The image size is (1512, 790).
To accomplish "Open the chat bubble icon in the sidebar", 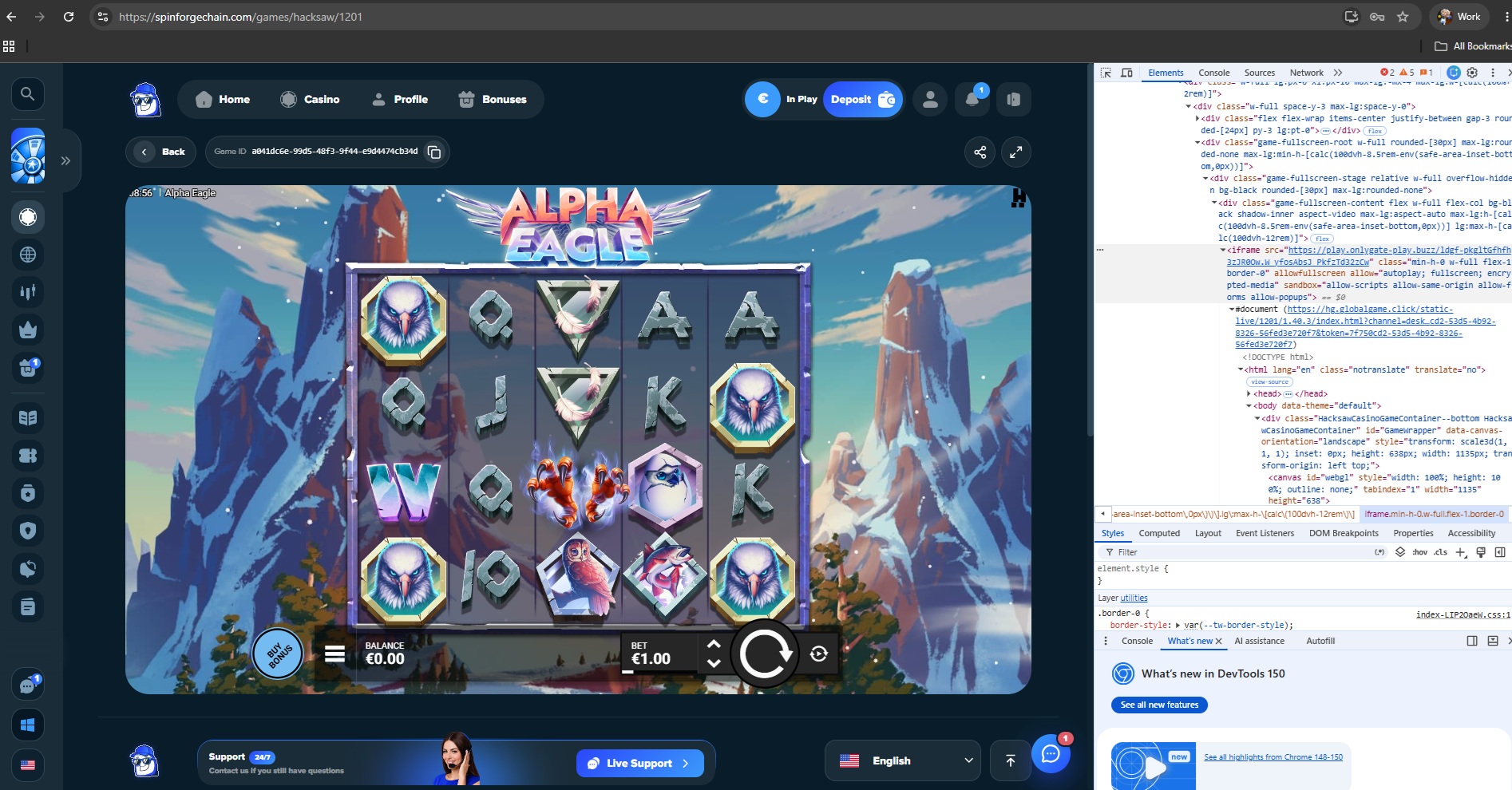I will click(28, 685).
